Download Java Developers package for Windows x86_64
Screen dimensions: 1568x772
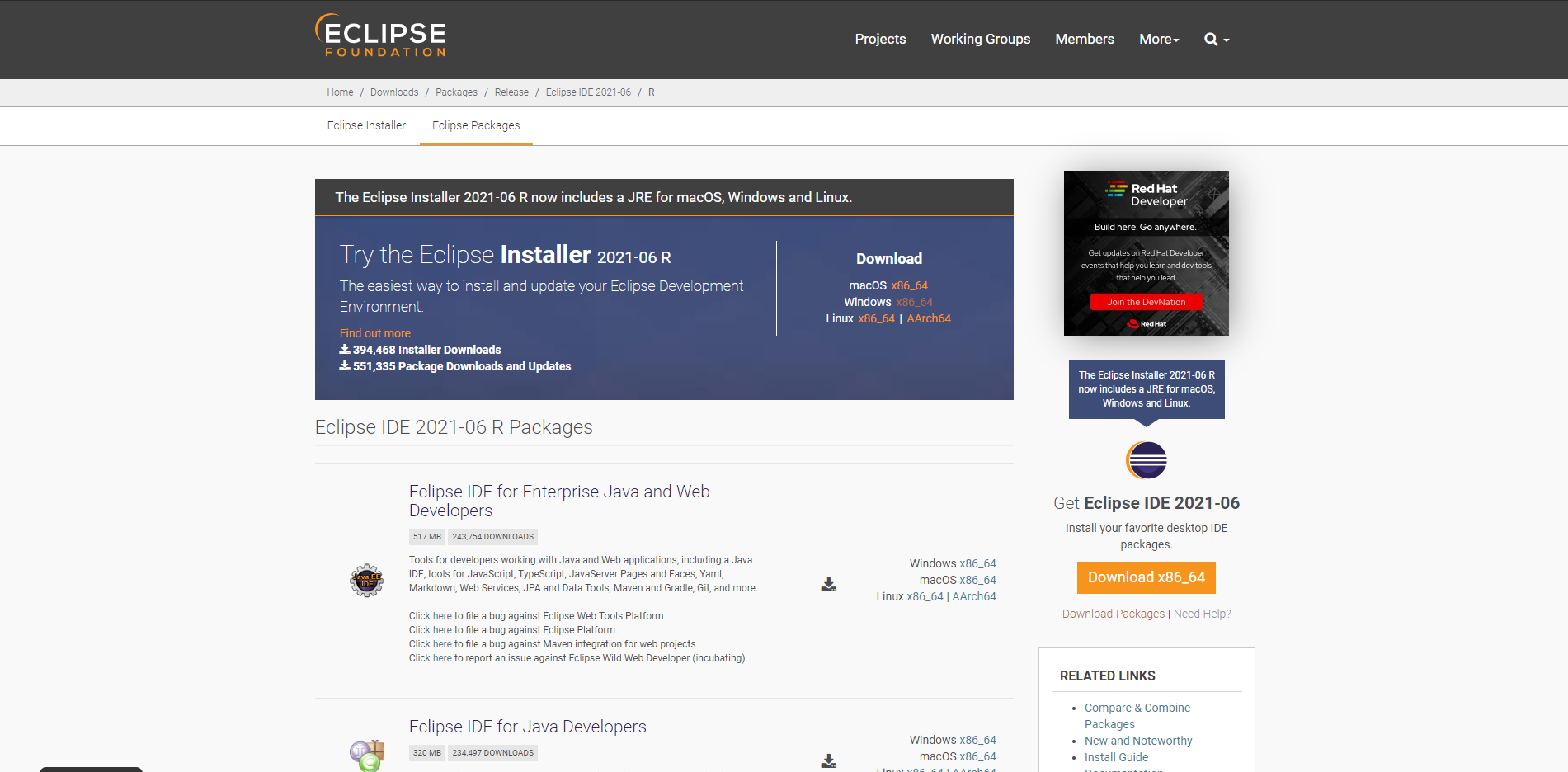click(x=977, y=740)
